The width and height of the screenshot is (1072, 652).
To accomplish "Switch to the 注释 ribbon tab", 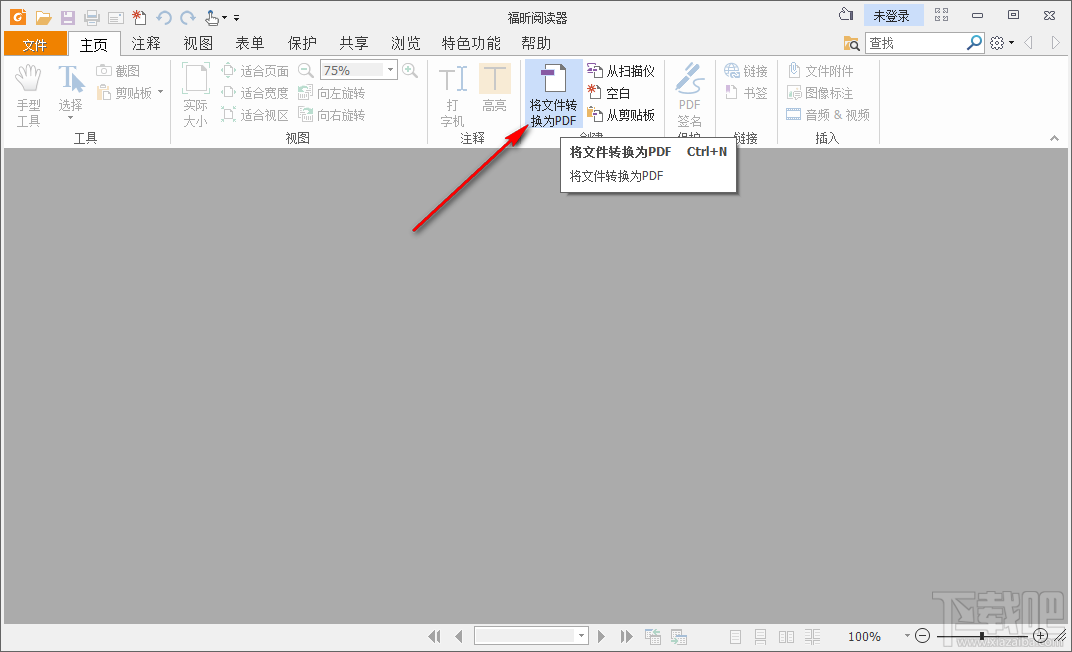I will (146, 43).
